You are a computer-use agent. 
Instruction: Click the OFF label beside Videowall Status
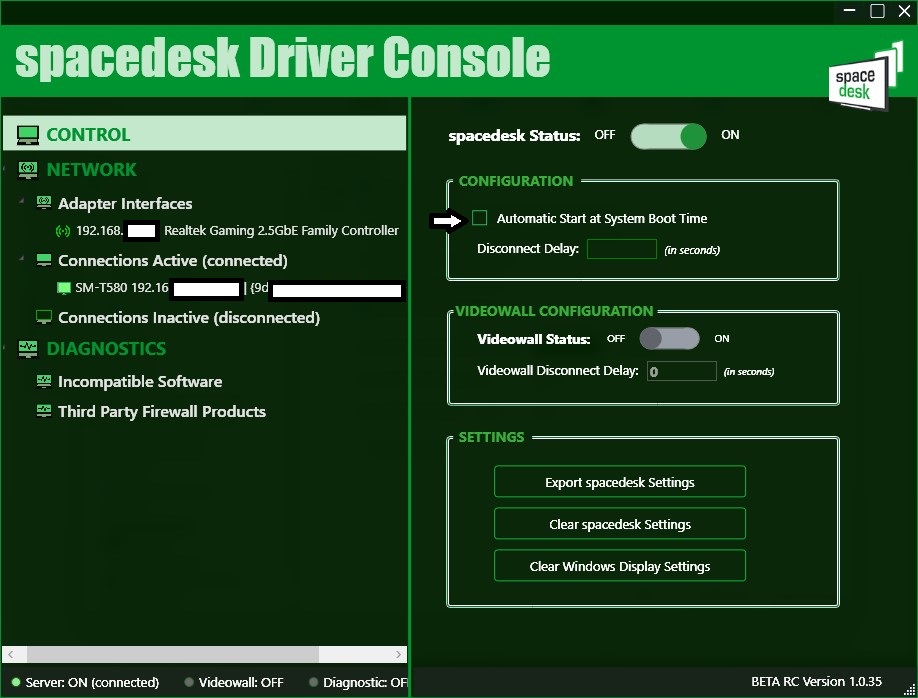click(x=616, y=338)
